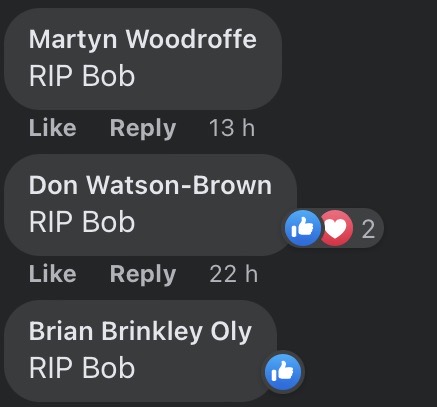This screenshot has width=437, height=407.
Task: Click the thumbs-up reaction on Brian Brinkley's comment
Action: coord(283,372)
